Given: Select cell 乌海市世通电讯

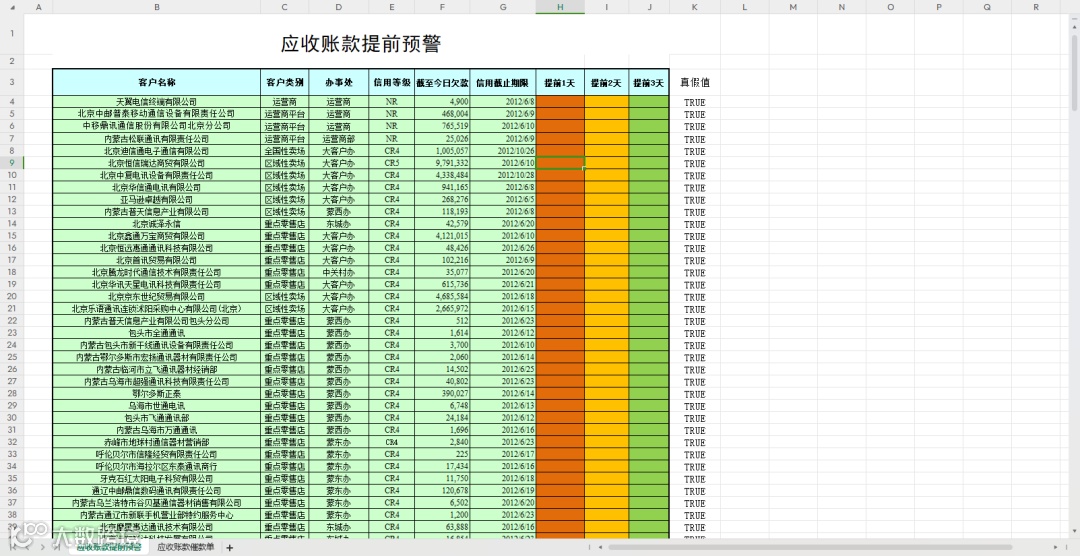Looking at the screenshot, I should (x=156, y=406).
